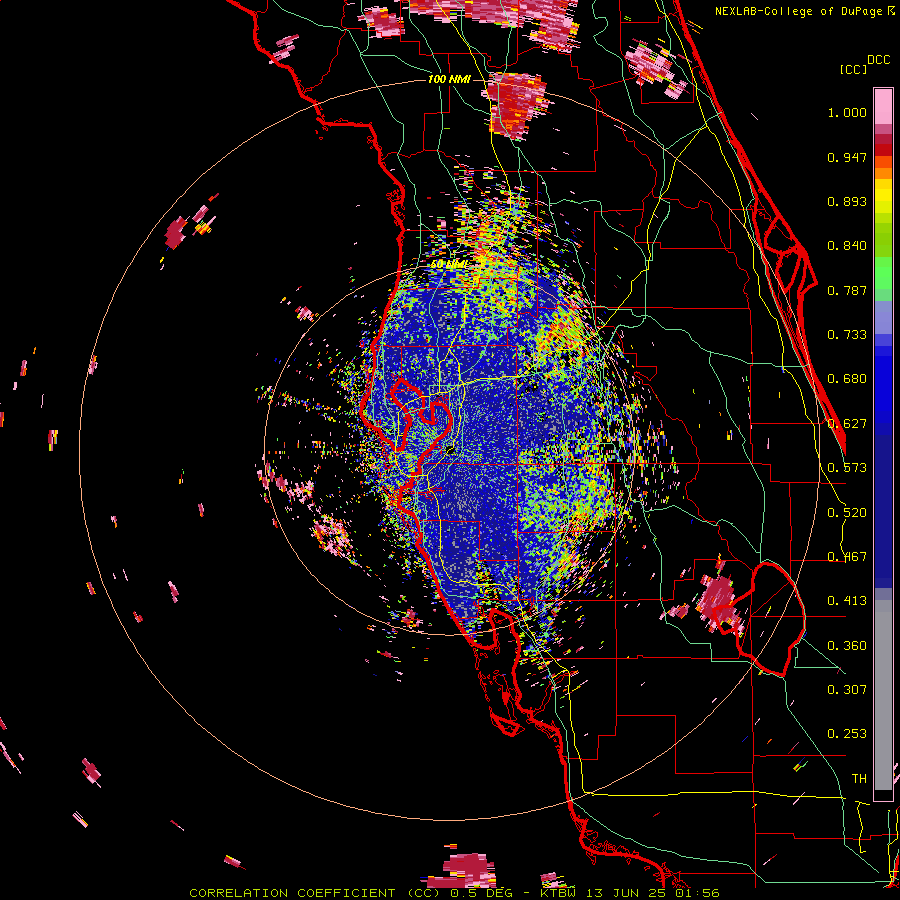Select the 0.680 value on the scale

tap(847, 379)
